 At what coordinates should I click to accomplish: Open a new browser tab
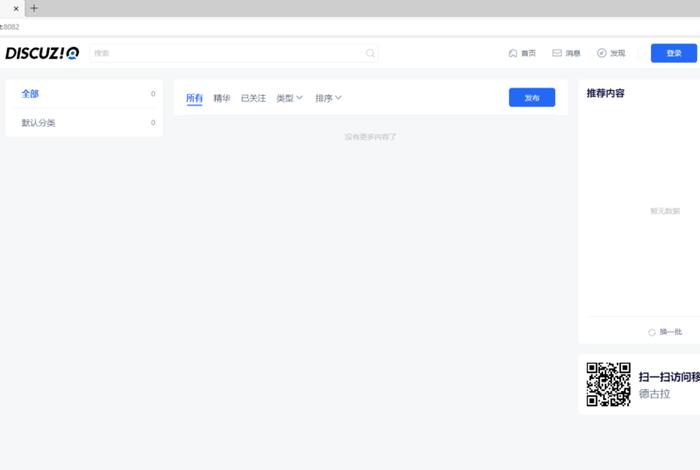34,8
